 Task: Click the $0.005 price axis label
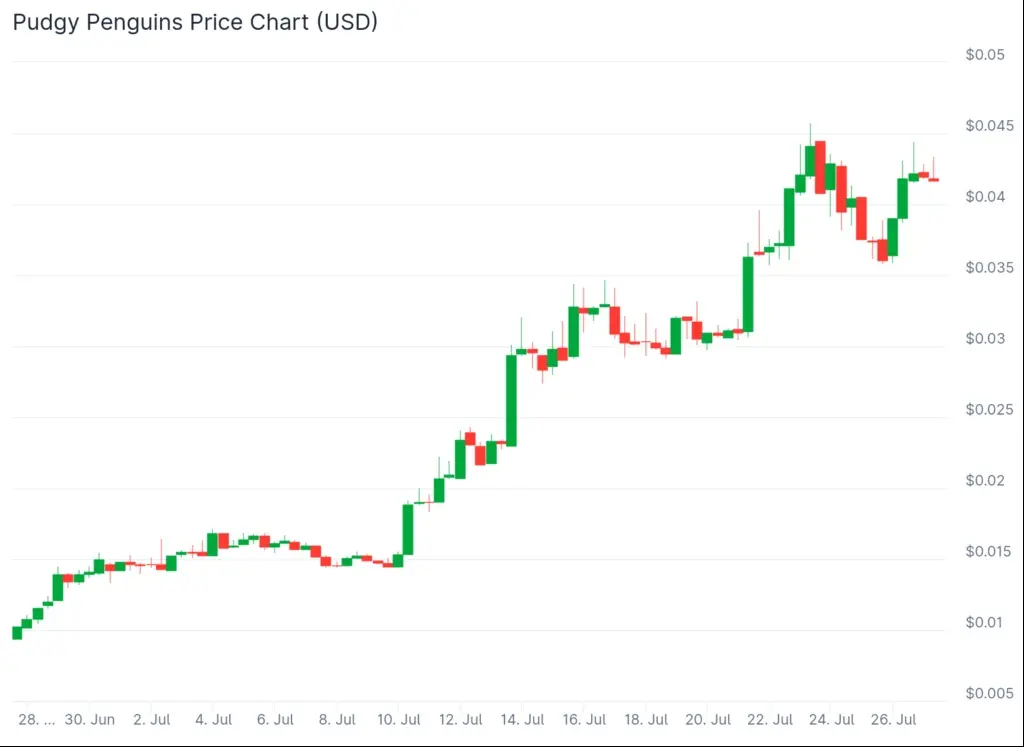989,693
